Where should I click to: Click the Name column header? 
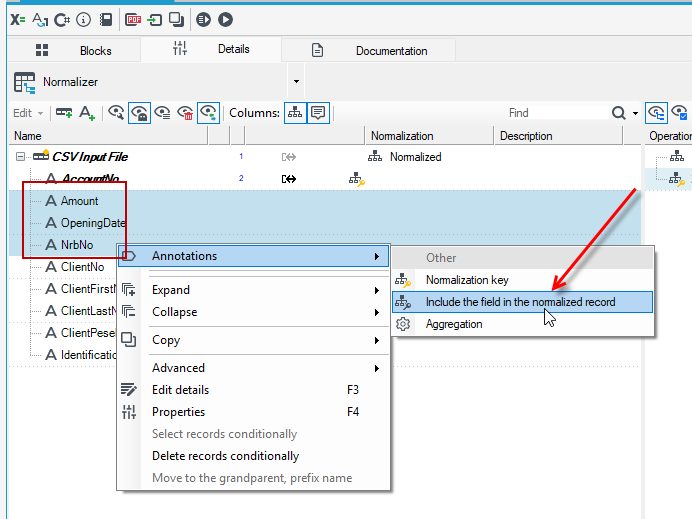[108, 136]
